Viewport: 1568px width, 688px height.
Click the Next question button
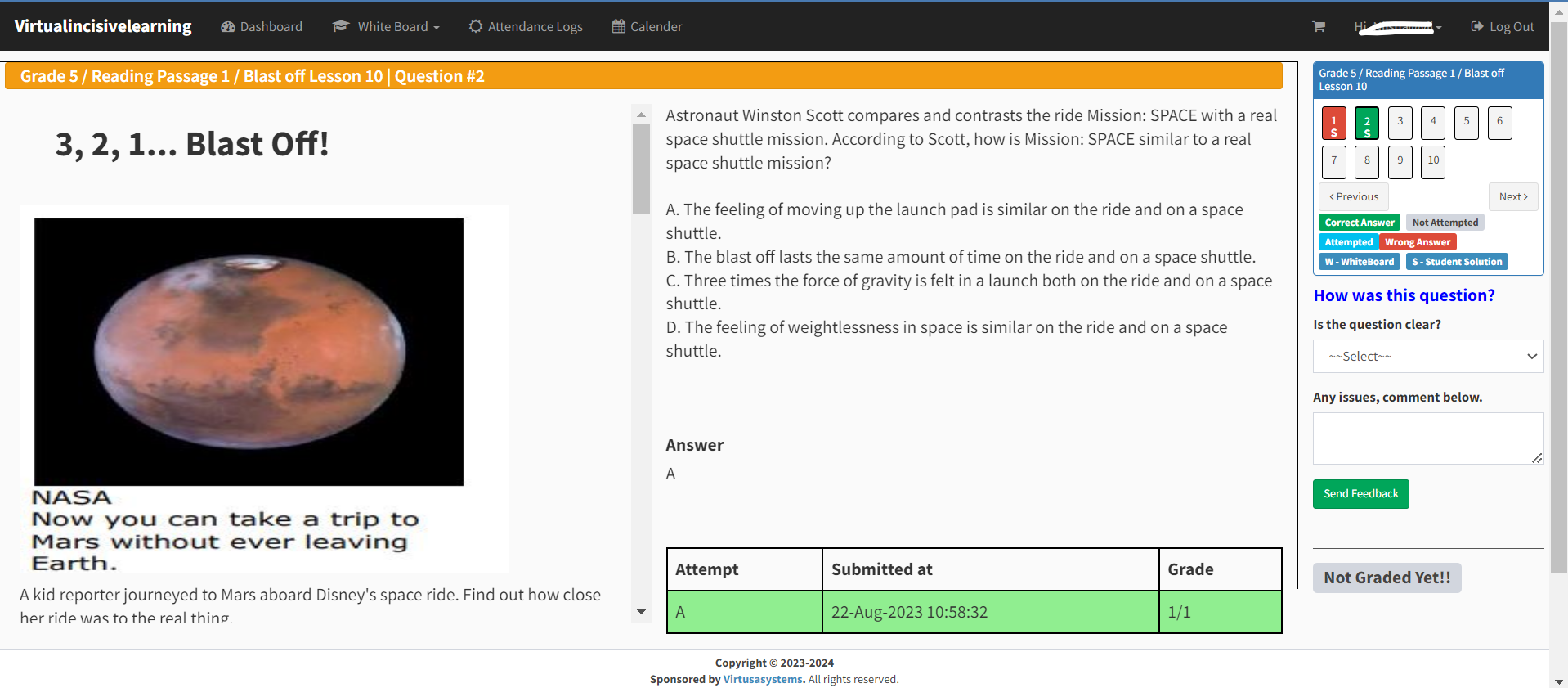(1512, 197)
